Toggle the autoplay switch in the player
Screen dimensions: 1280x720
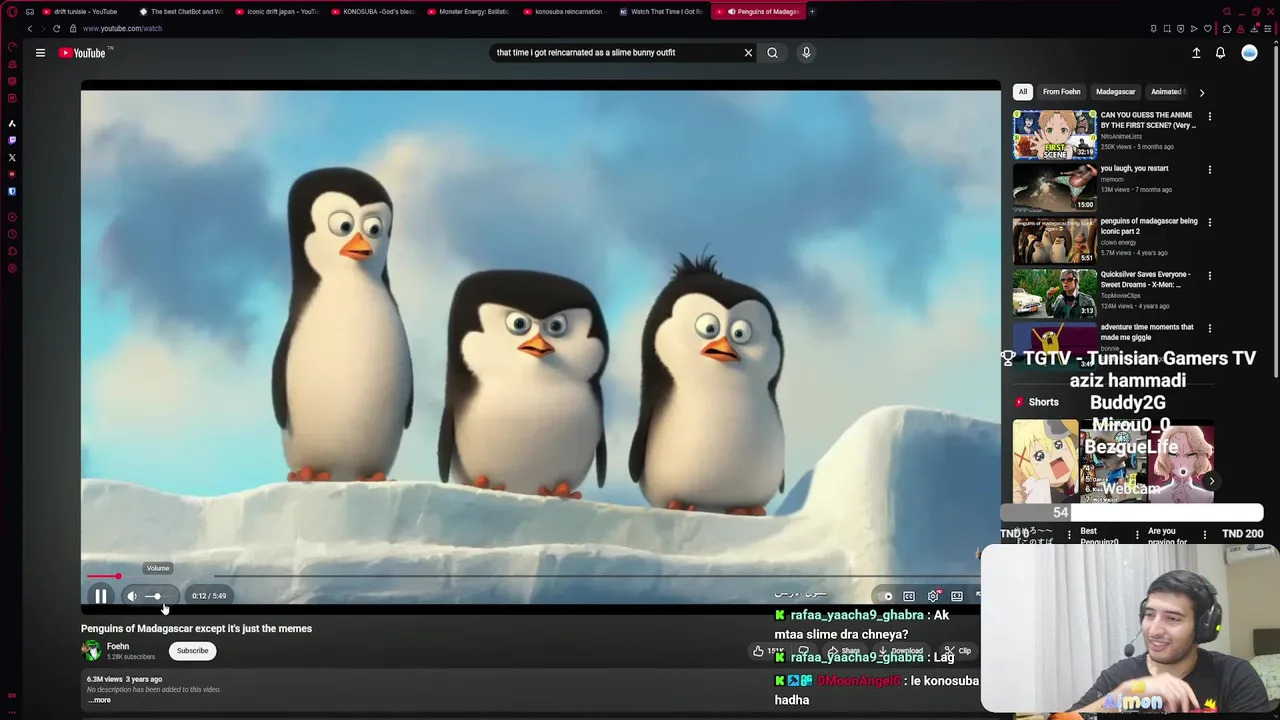885,596
